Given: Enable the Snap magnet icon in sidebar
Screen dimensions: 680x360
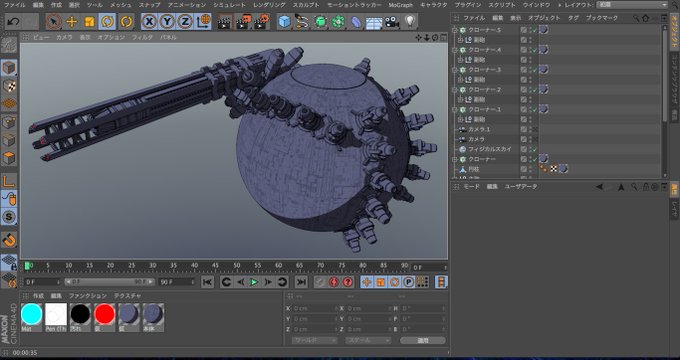Looking at the screenshot, I should (x=9, y=239).
